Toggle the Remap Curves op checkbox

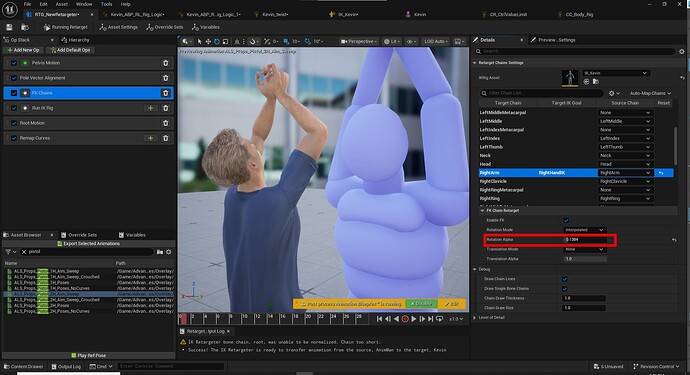(x=14, y=138)
